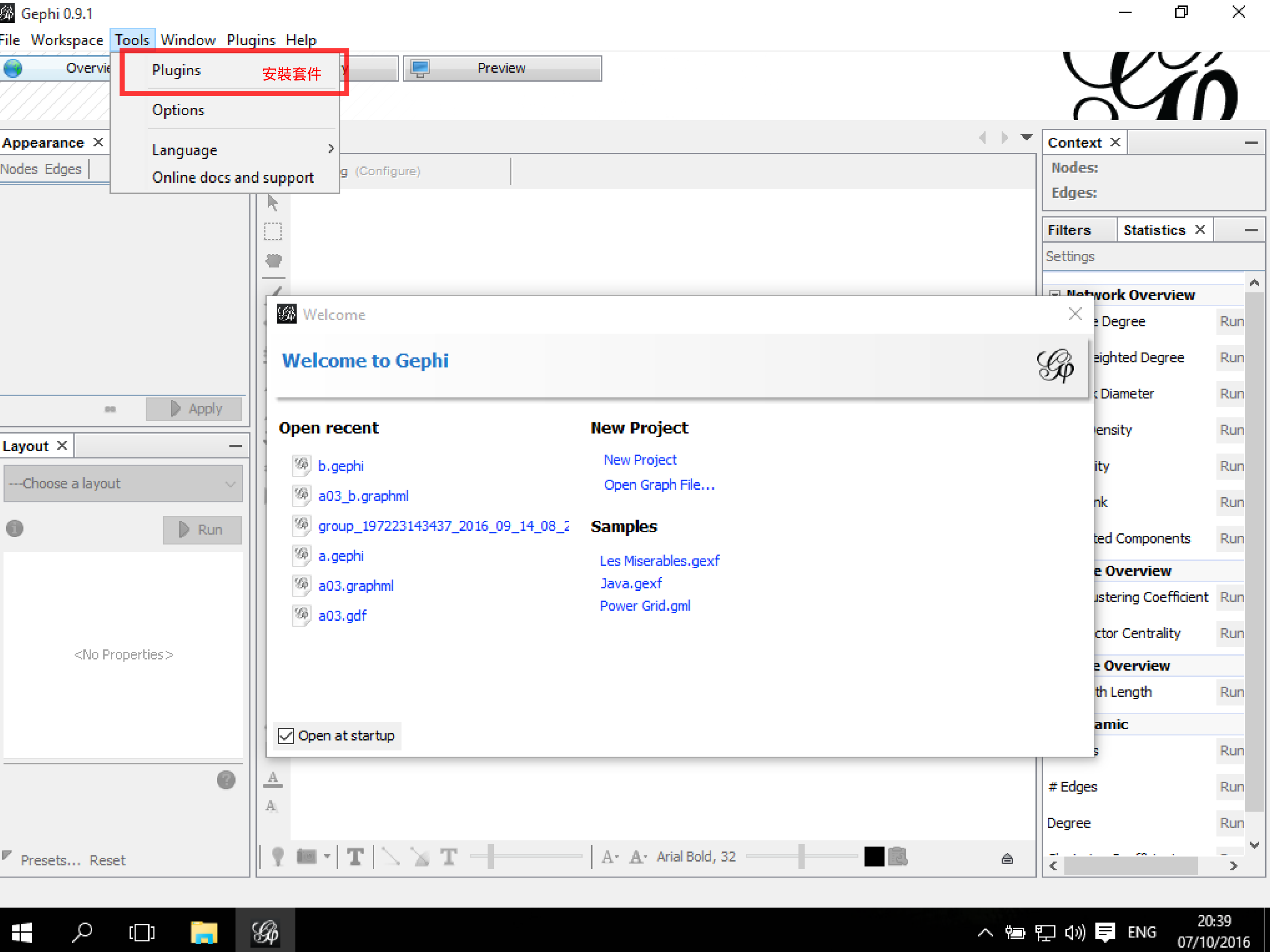This screenshot has height=952, width=1270.
Task: Open the Help menu
Action: 301,40
